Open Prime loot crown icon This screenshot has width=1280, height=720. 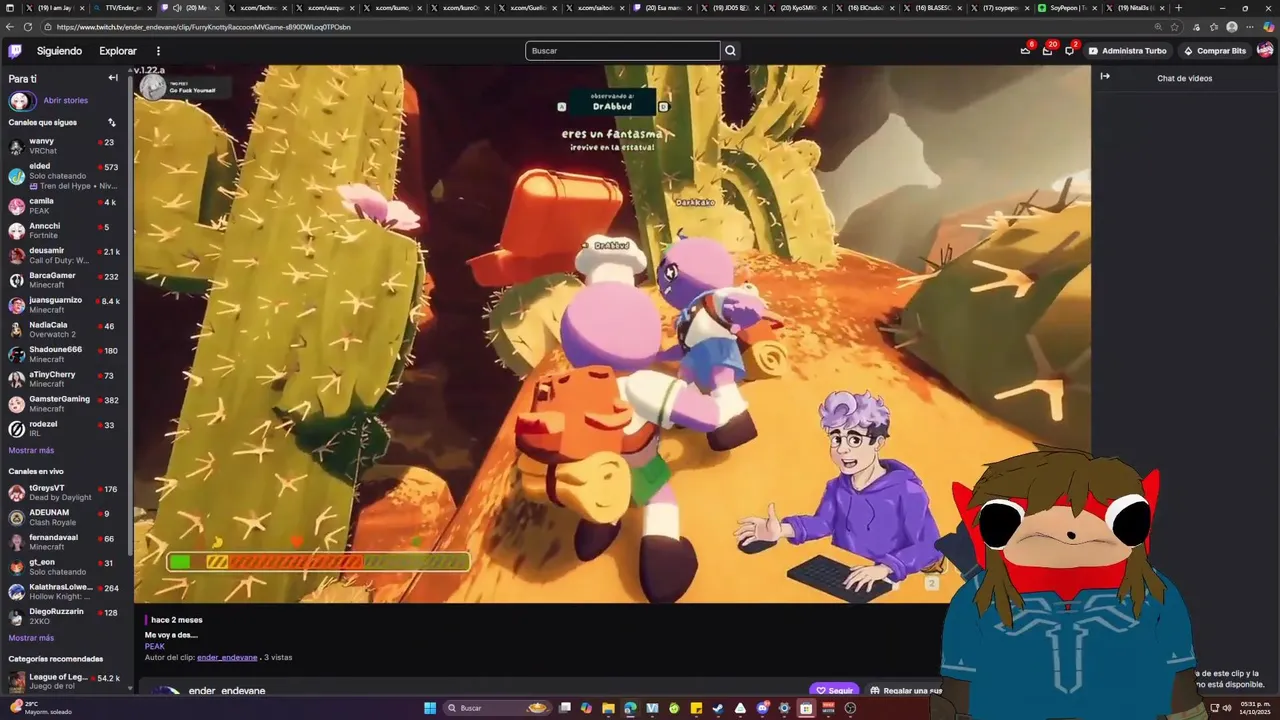click(1025, 51)
